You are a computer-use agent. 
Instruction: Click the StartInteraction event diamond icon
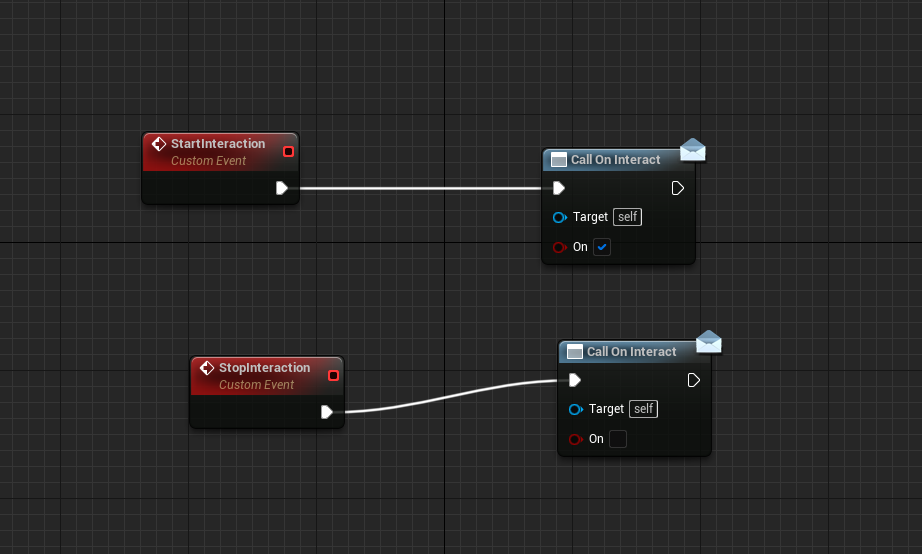pos(159,144)
